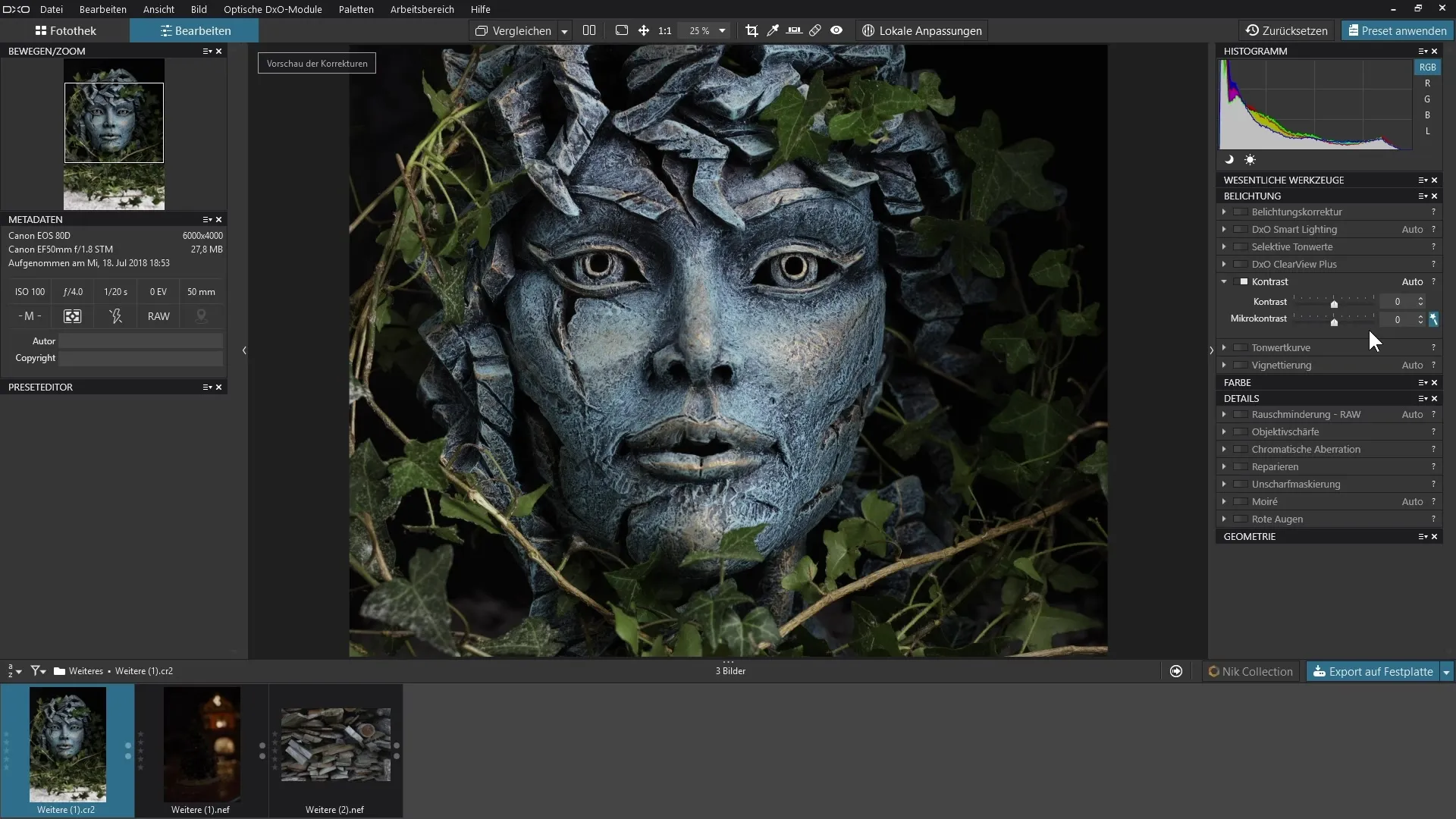
Task: Open help for Belichtungskorrektur
Action: click(x=1433, y=212)
